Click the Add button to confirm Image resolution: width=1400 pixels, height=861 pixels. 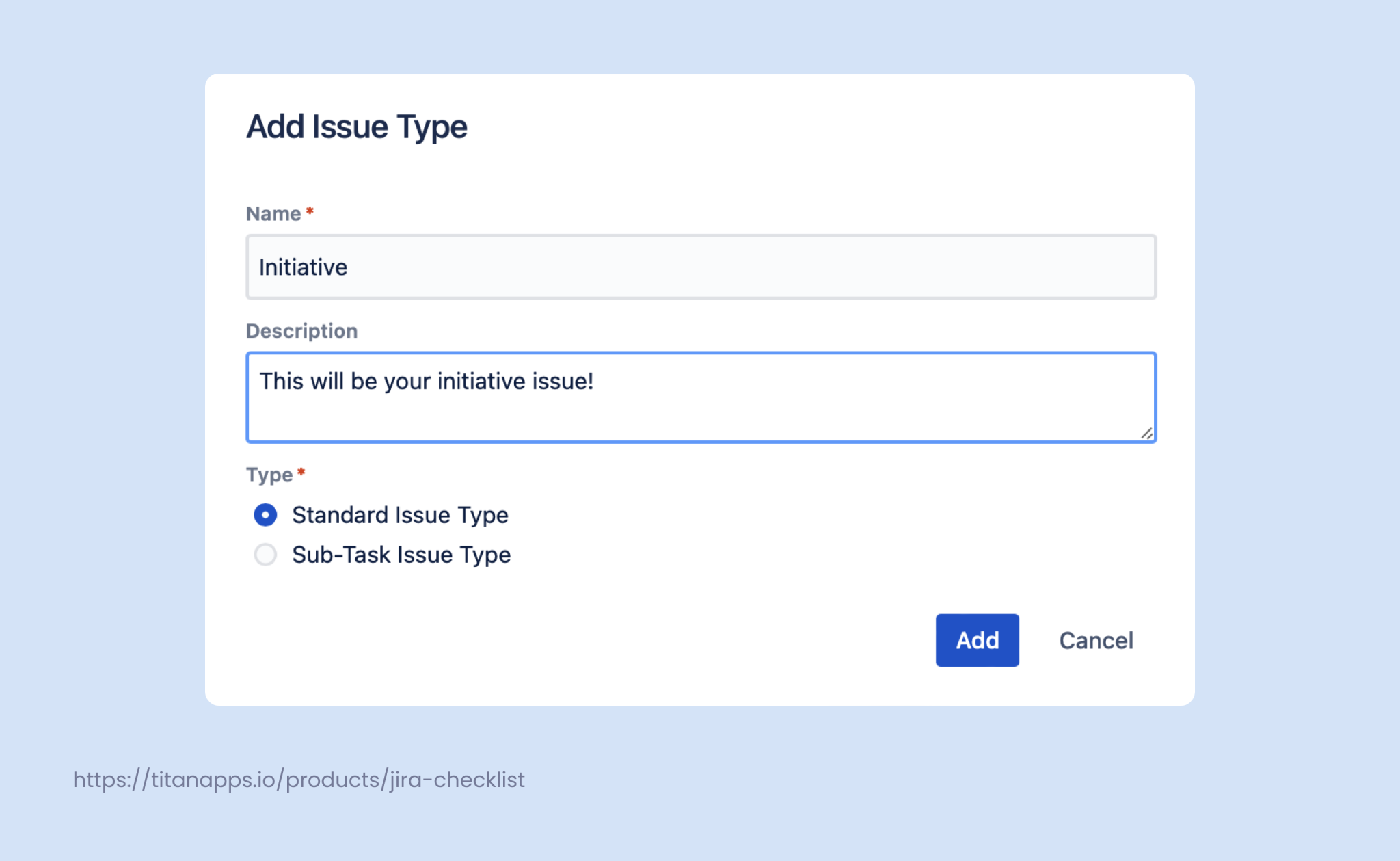pyautogui.click(x=977, y=640)
